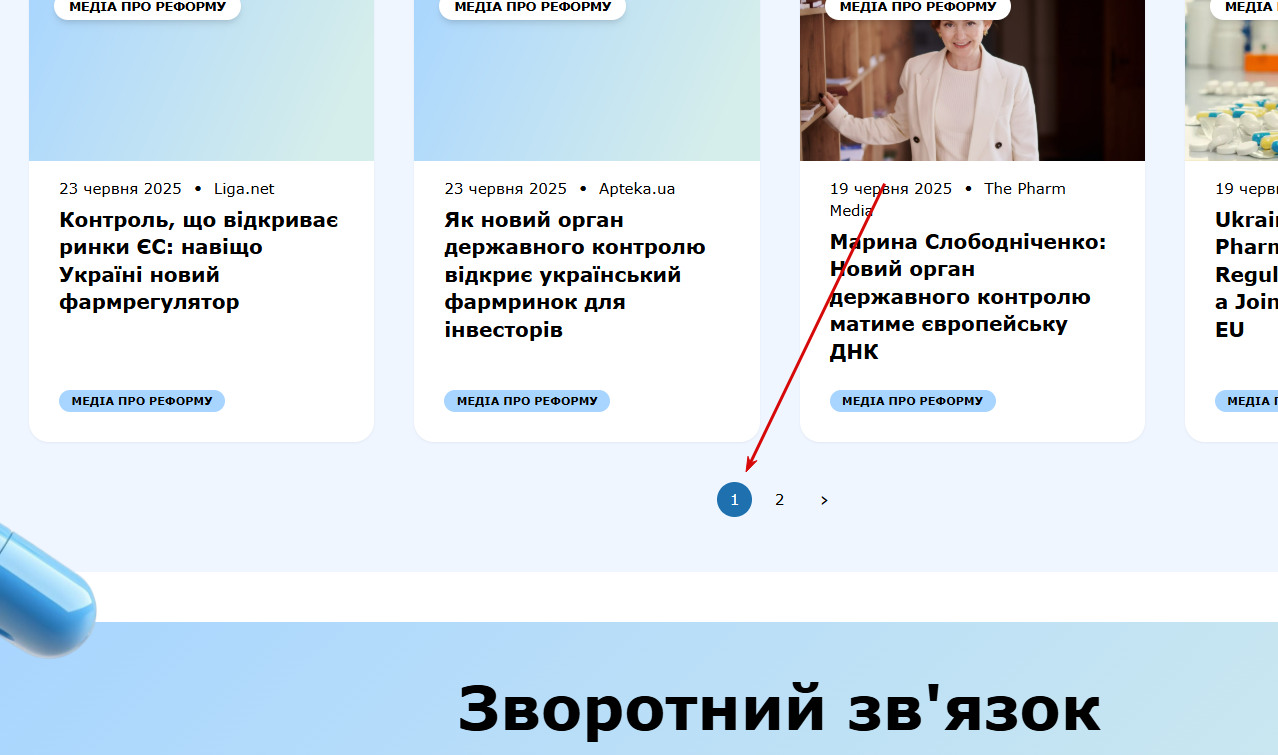Click "The Pharm Media" source label

click(x=948, y=200)
